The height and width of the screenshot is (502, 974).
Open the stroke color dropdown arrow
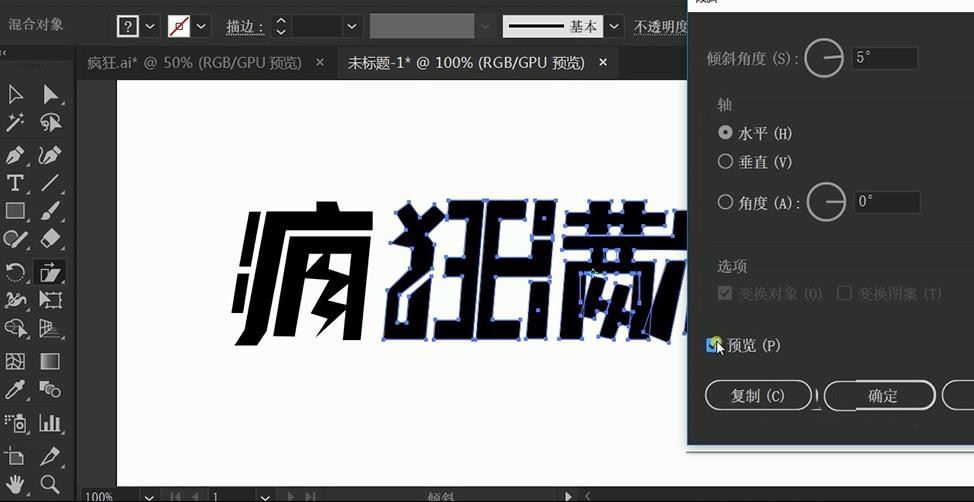(201, 26)
